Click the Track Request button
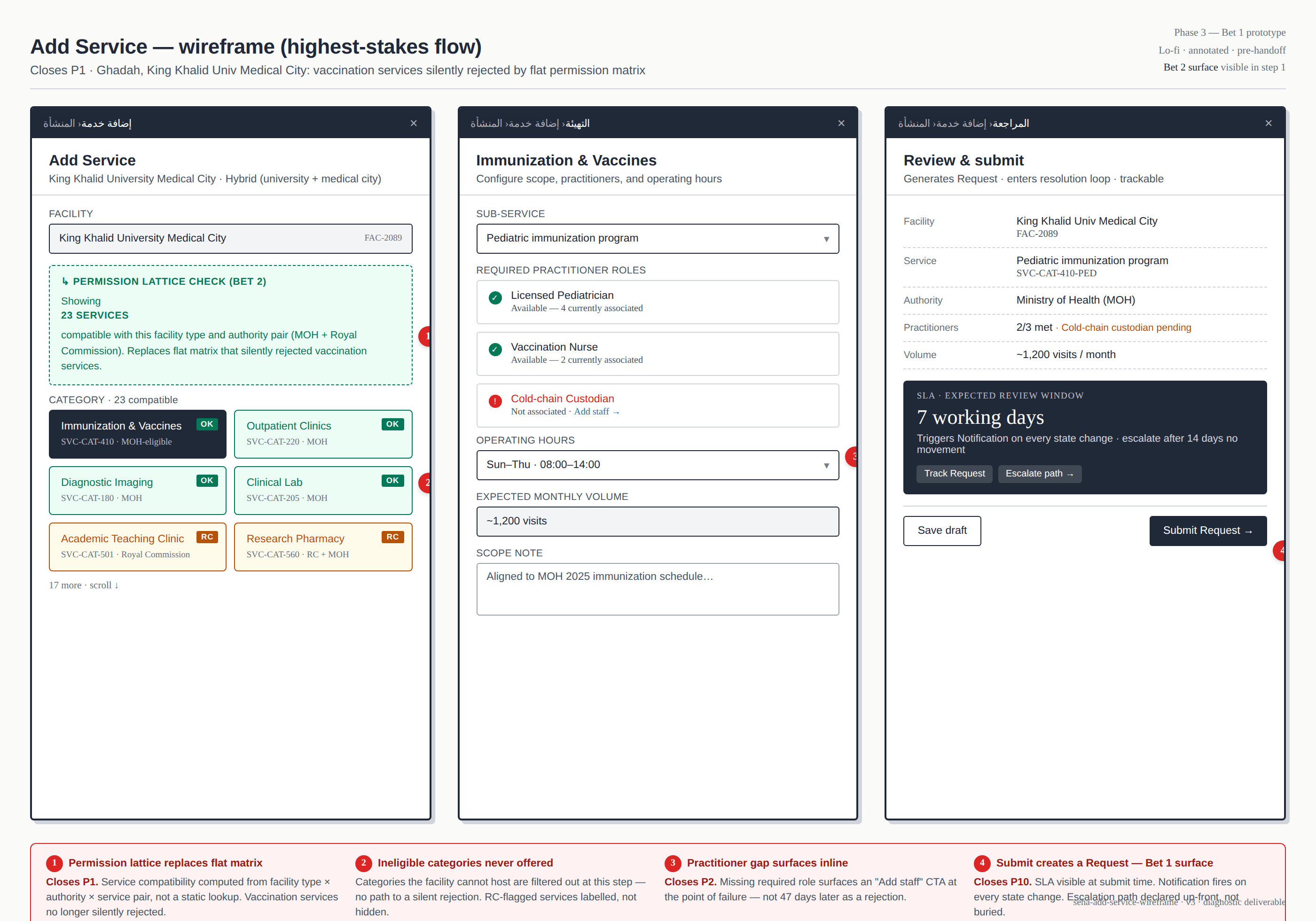 954,473
